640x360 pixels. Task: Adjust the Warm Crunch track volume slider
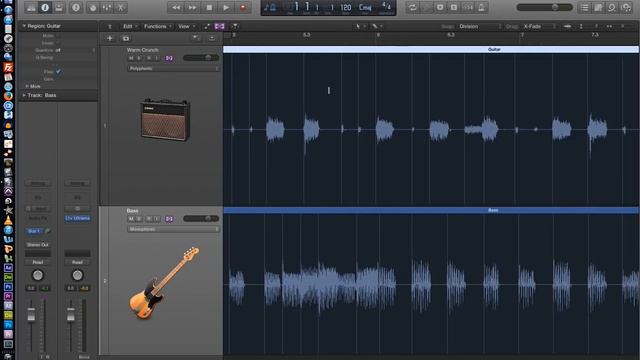201,58
